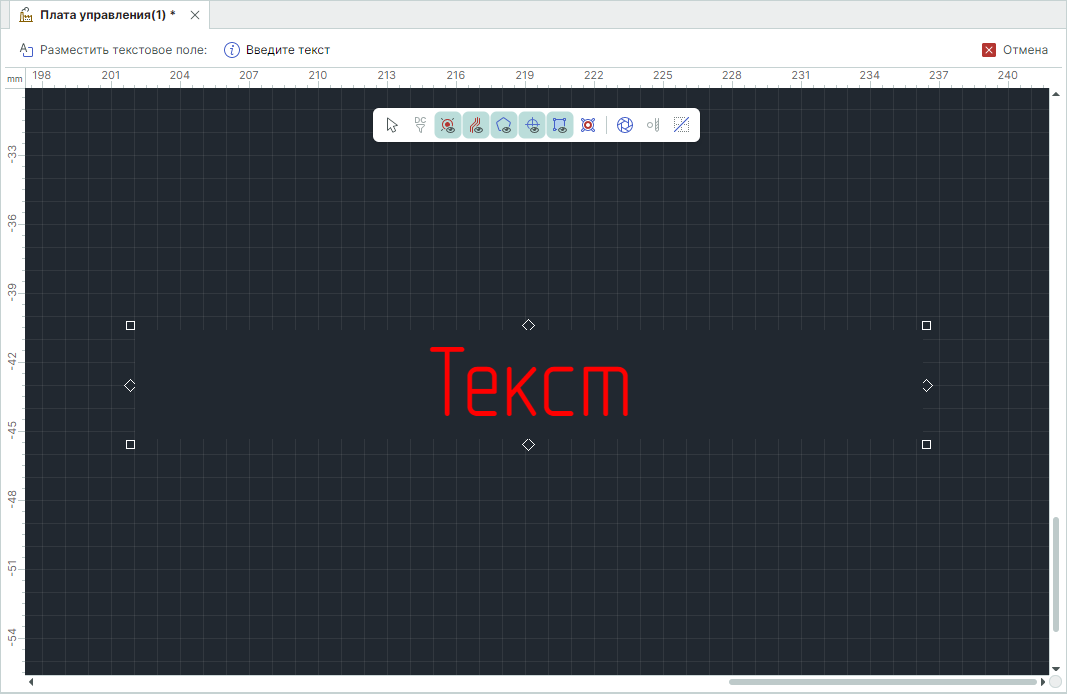This screenshot has width=1067, height=694.
Task: Switch to Плата управления(1) tab
Action: (x=107, y=15)
